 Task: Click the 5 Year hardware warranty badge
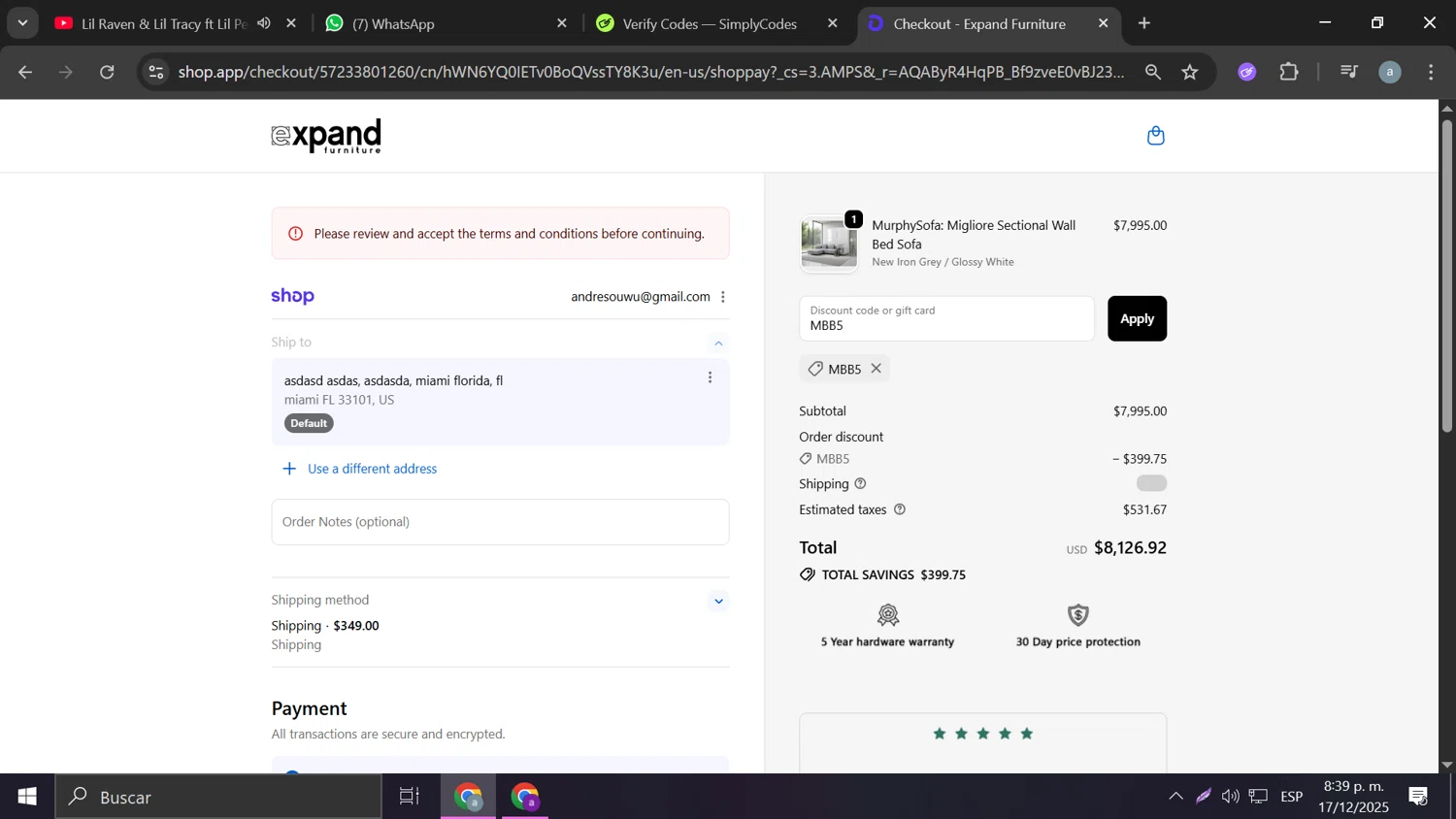[x=887, y=626]
